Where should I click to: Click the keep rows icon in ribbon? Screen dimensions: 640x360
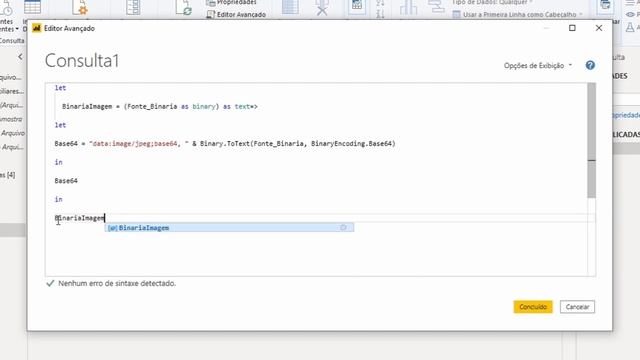pyautogui.click(x=357, y=7)
